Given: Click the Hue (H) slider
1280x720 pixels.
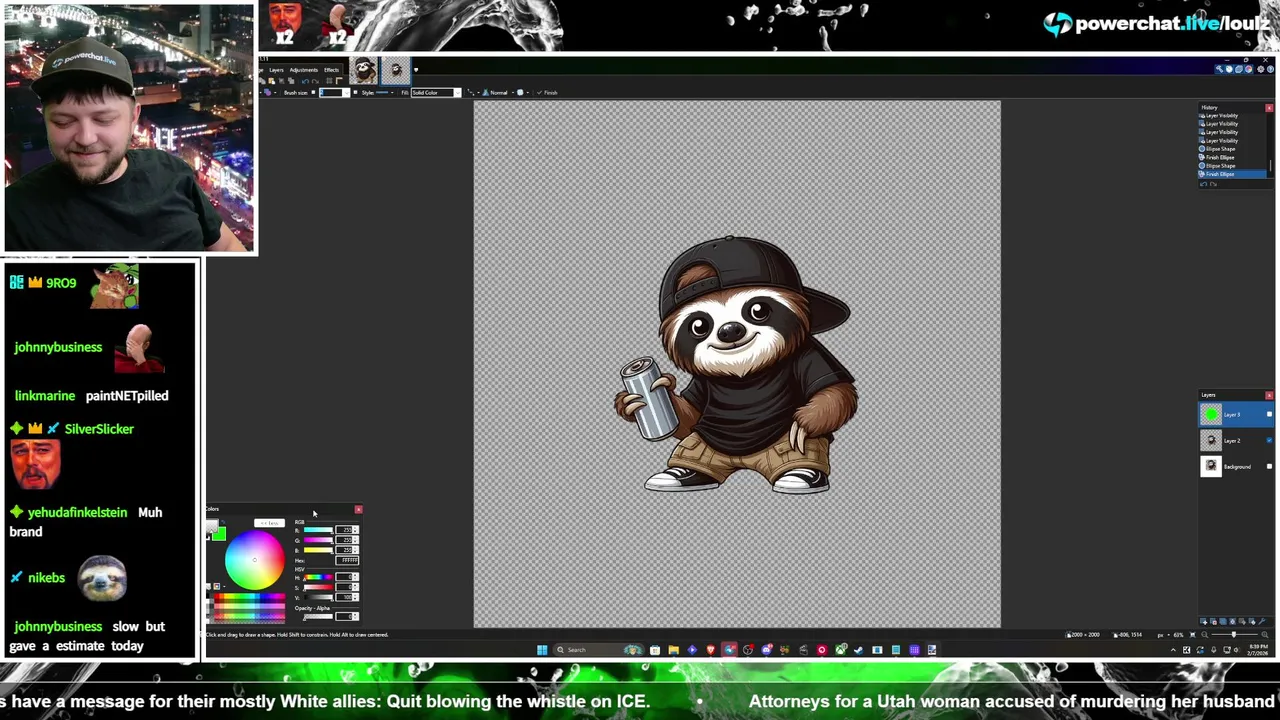Looking at the screenshot, I should pos(318,577).
